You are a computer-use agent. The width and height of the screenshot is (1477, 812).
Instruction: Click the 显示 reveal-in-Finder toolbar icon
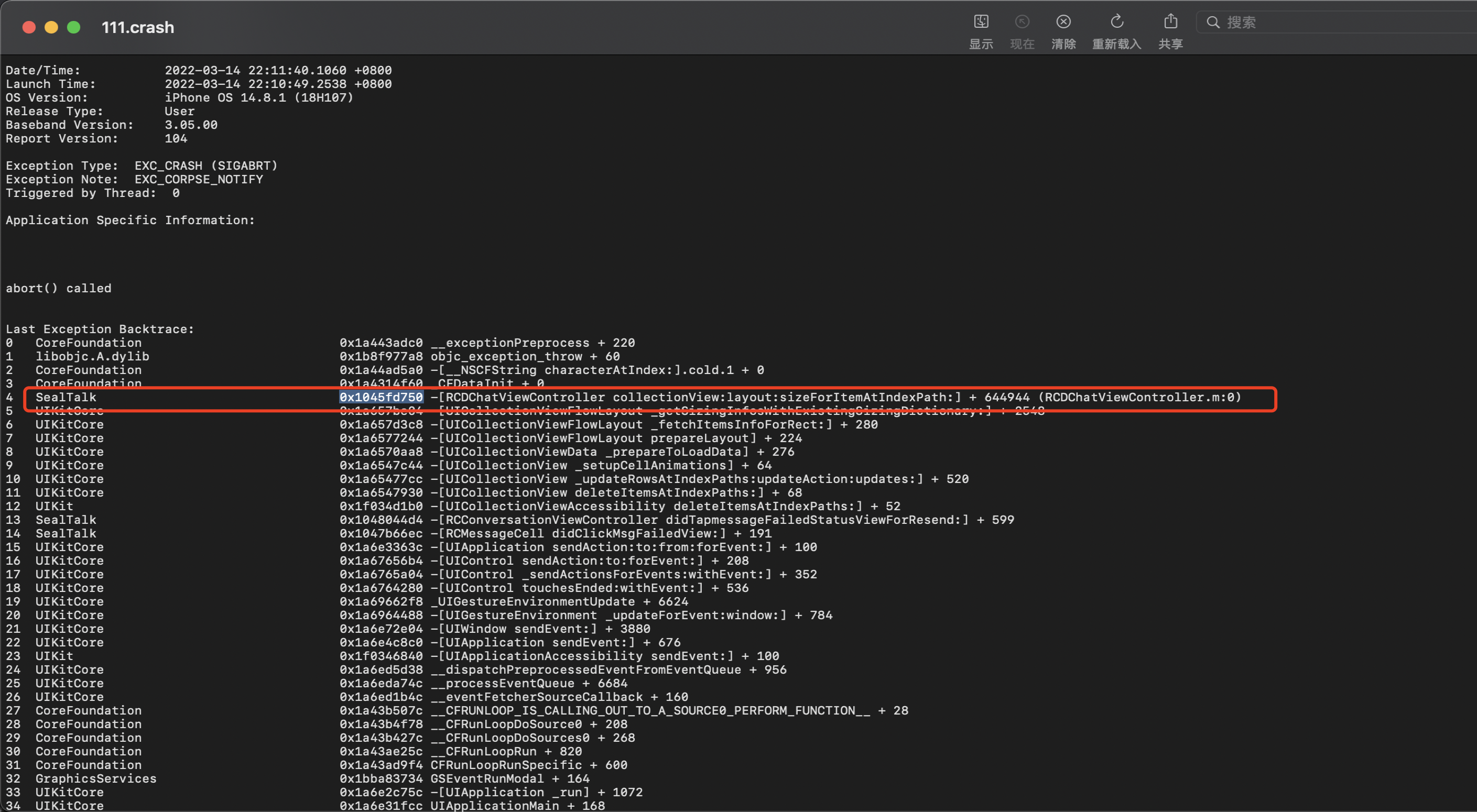pyautogui.click(x=981, y=23)
